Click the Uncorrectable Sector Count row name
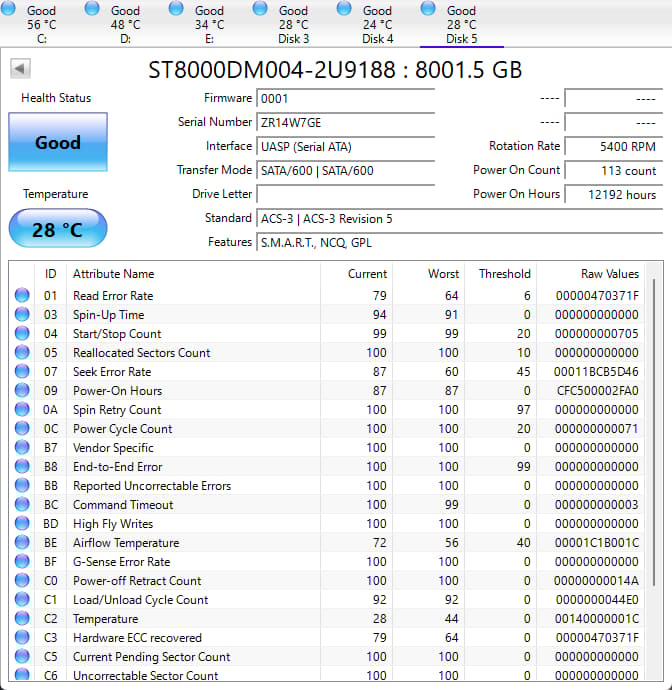 [x=145, y=675]
